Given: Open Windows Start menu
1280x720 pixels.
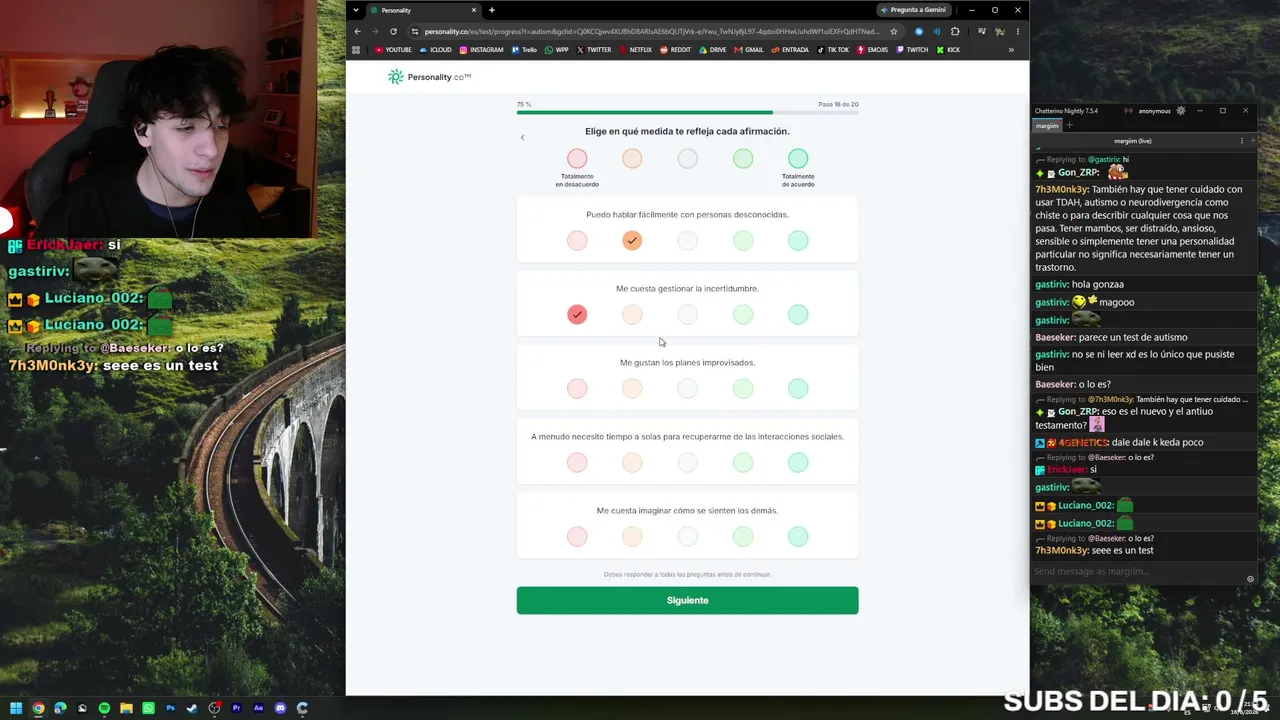Looking at the screenshot, I should pyautogui.click(x=16, y=708).
